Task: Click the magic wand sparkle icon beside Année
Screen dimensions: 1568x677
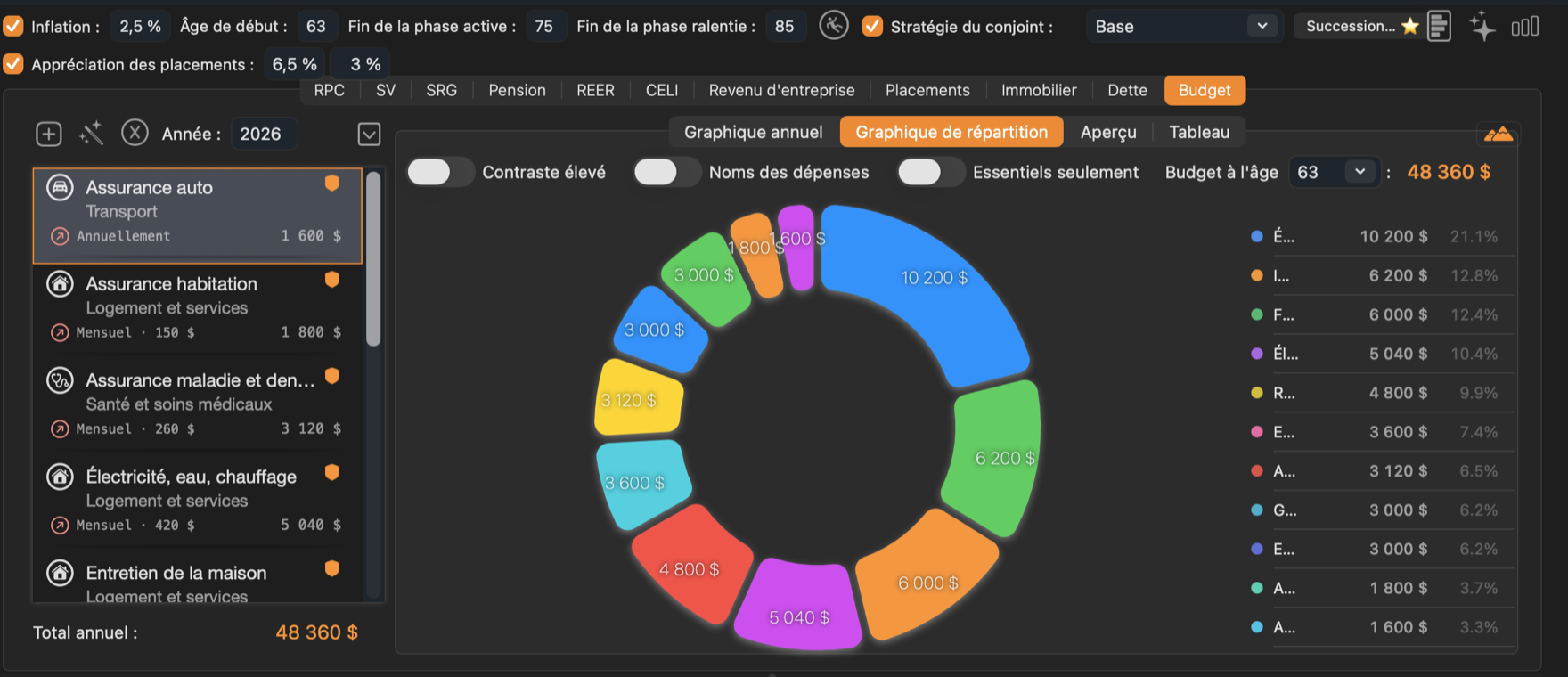Action: (x=92, y=134)
